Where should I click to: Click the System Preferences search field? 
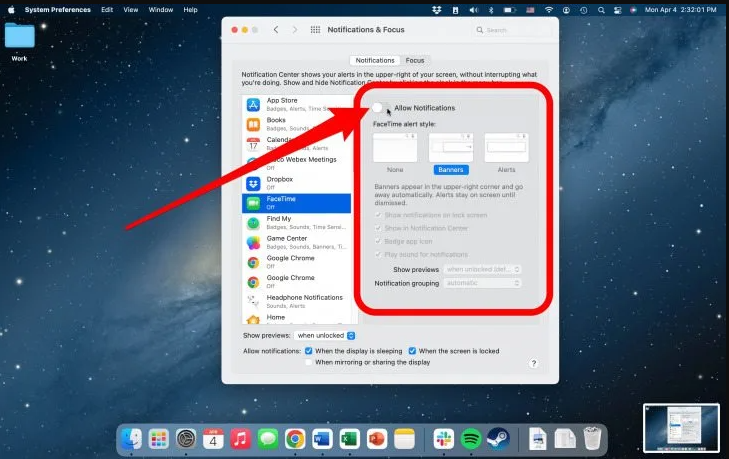(x=512, y=30)
